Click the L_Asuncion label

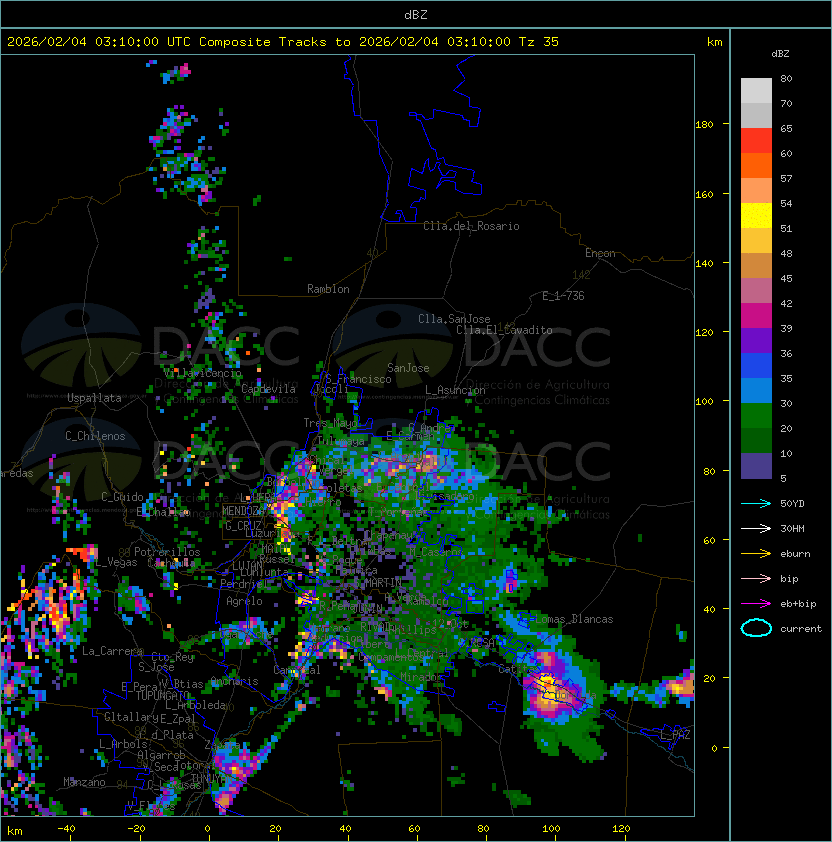pos(455,390)
